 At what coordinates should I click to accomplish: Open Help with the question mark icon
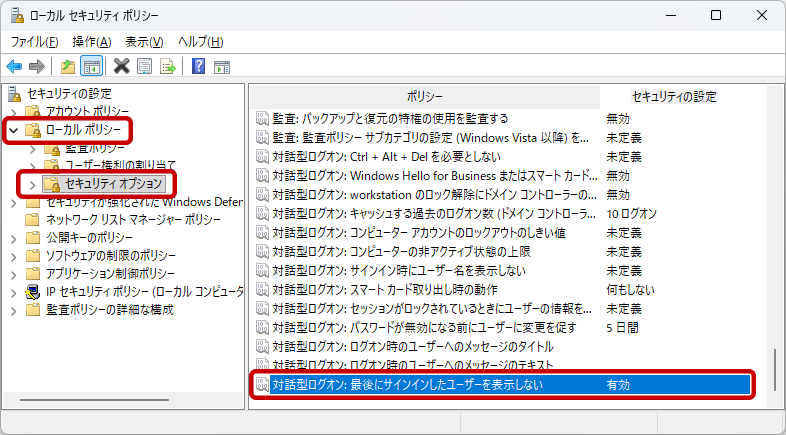199,66
